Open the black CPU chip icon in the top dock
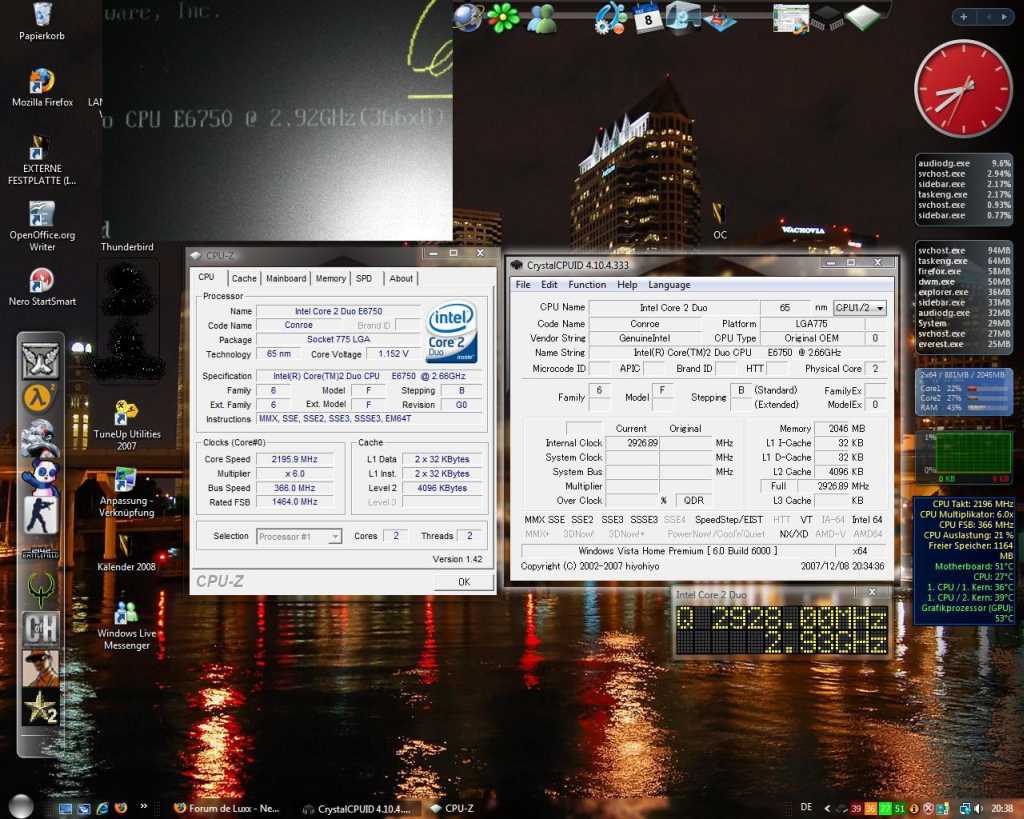Screen dimensions: 1024x819 (x=826, y=18)
